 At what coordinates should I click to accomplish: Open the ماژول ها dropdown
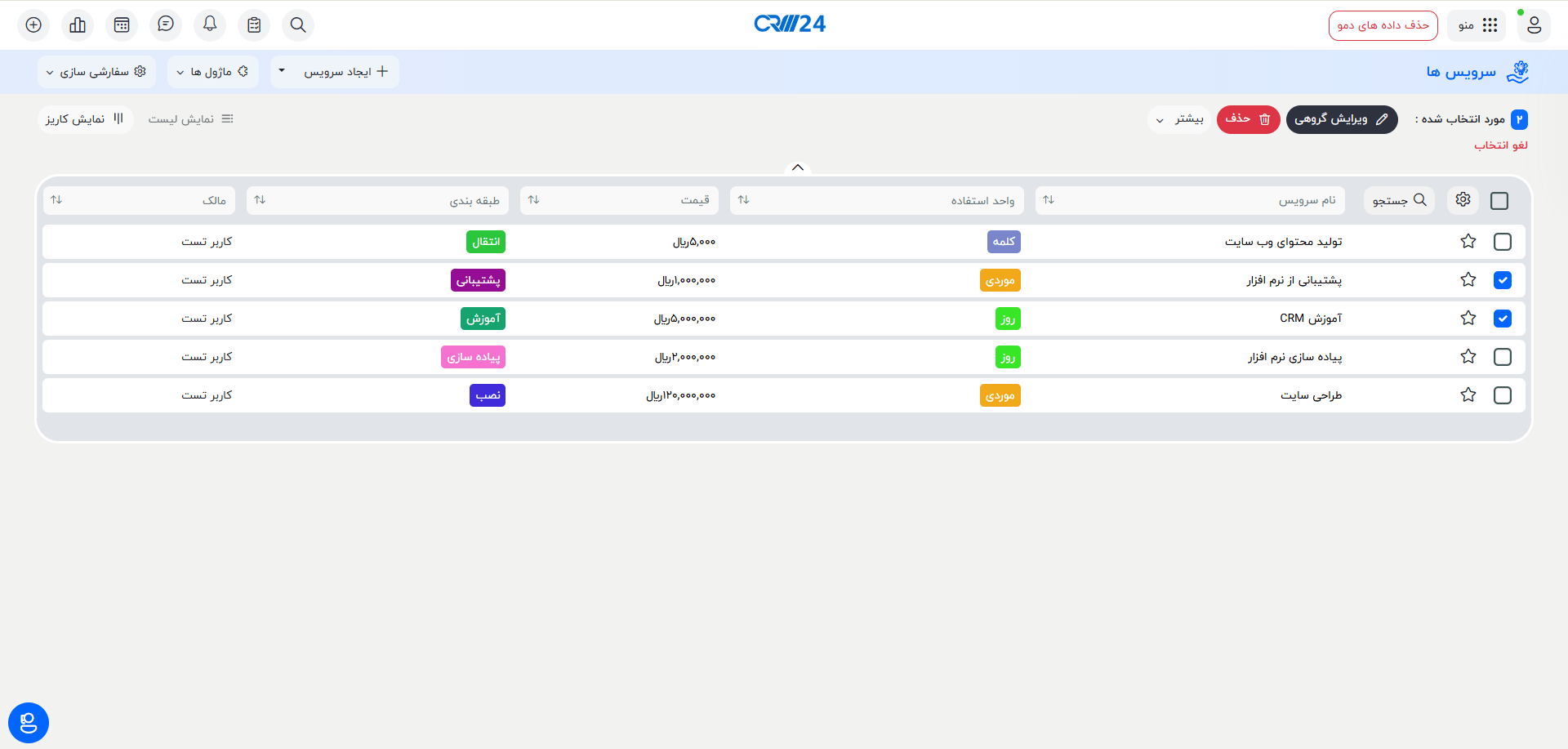click(212, 72)
